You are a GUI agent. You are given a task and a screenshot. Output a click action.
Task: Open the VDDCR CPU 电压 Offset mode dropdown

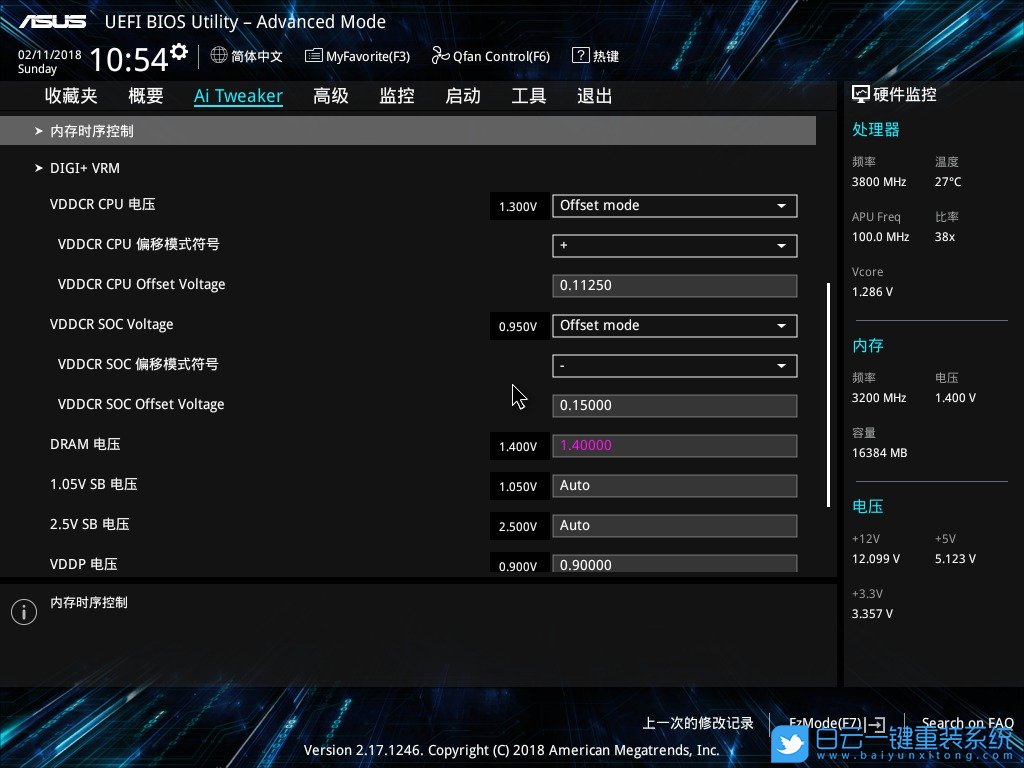tap(674, 205)
